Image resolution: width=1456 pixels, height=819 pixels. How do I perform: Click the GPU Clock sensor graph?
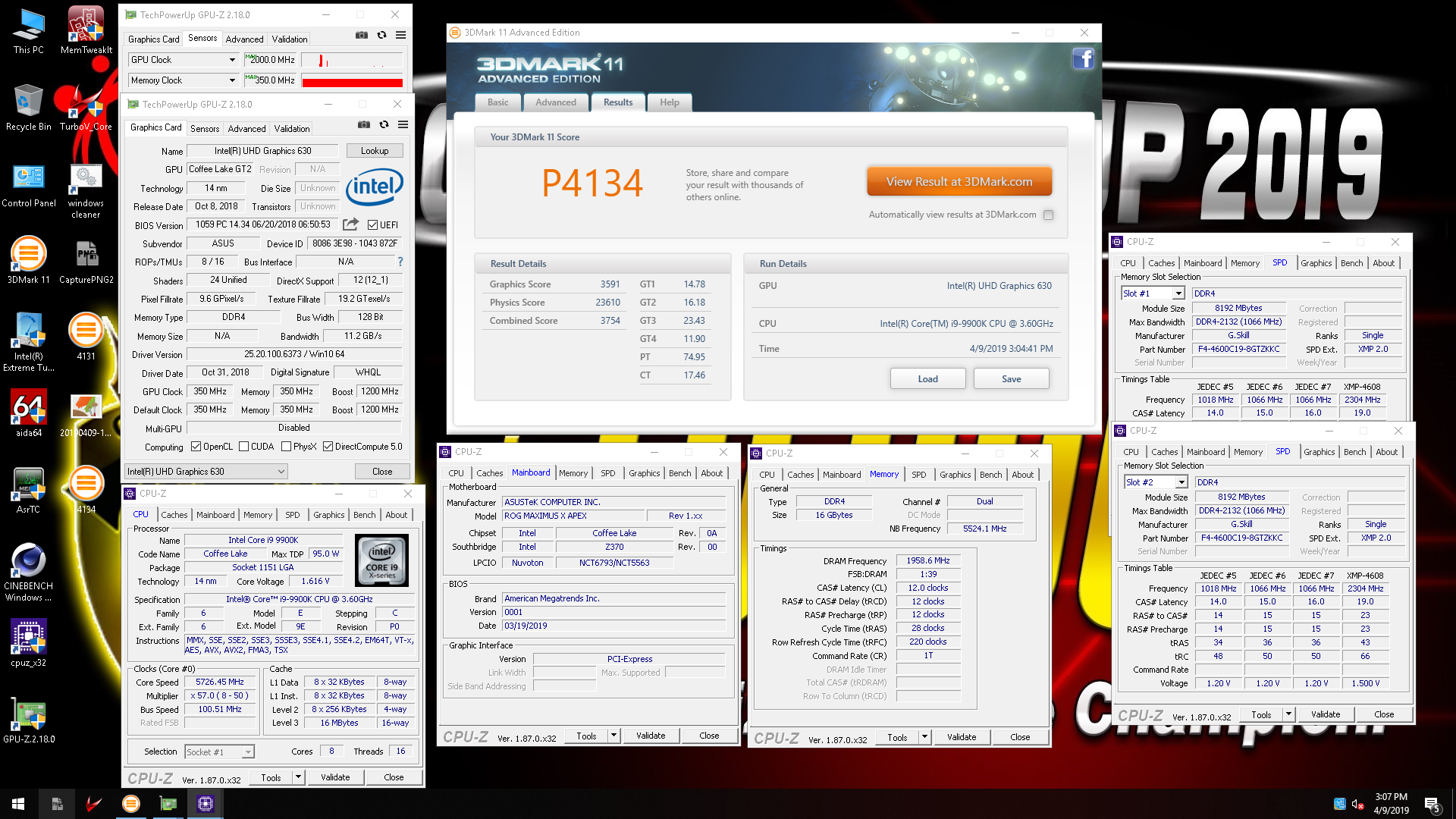point(352,59)
